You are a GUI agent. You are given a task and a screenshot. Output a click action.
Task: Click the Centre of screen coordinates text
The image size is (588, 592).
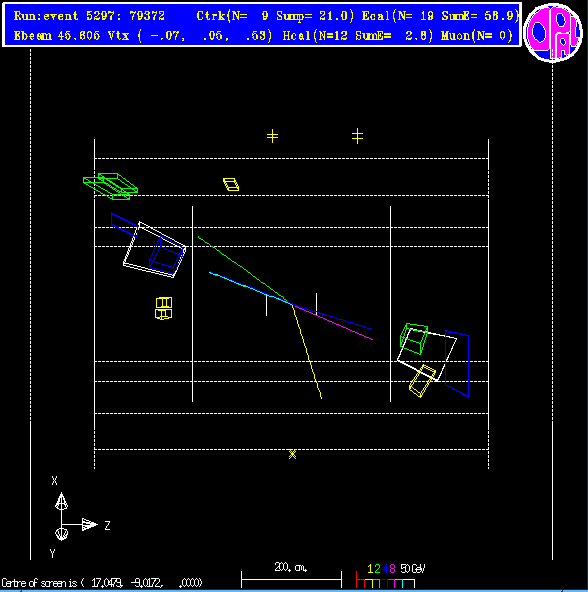[102, 583]
